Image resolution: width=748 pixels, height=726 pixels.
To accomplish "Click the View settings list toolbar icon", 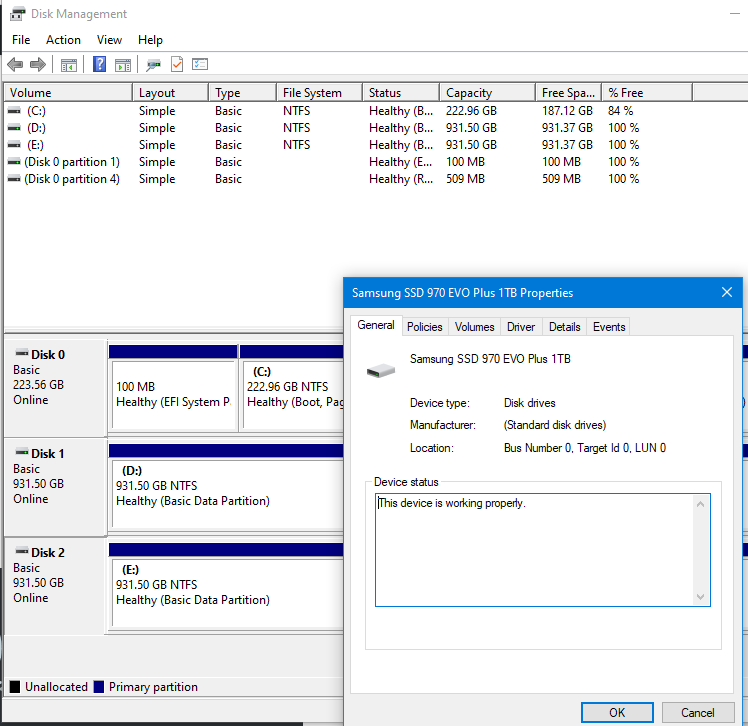I will 200,64.
